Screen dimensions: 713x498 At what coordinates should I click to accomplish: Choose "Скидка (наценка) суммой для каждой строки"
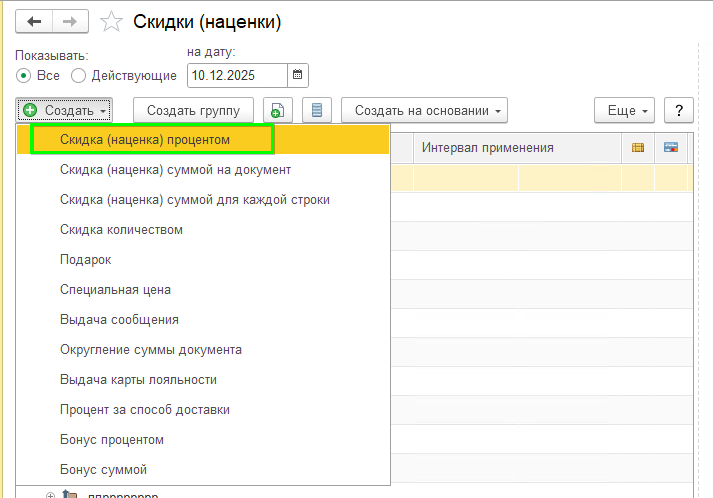[x=203, y=200]
